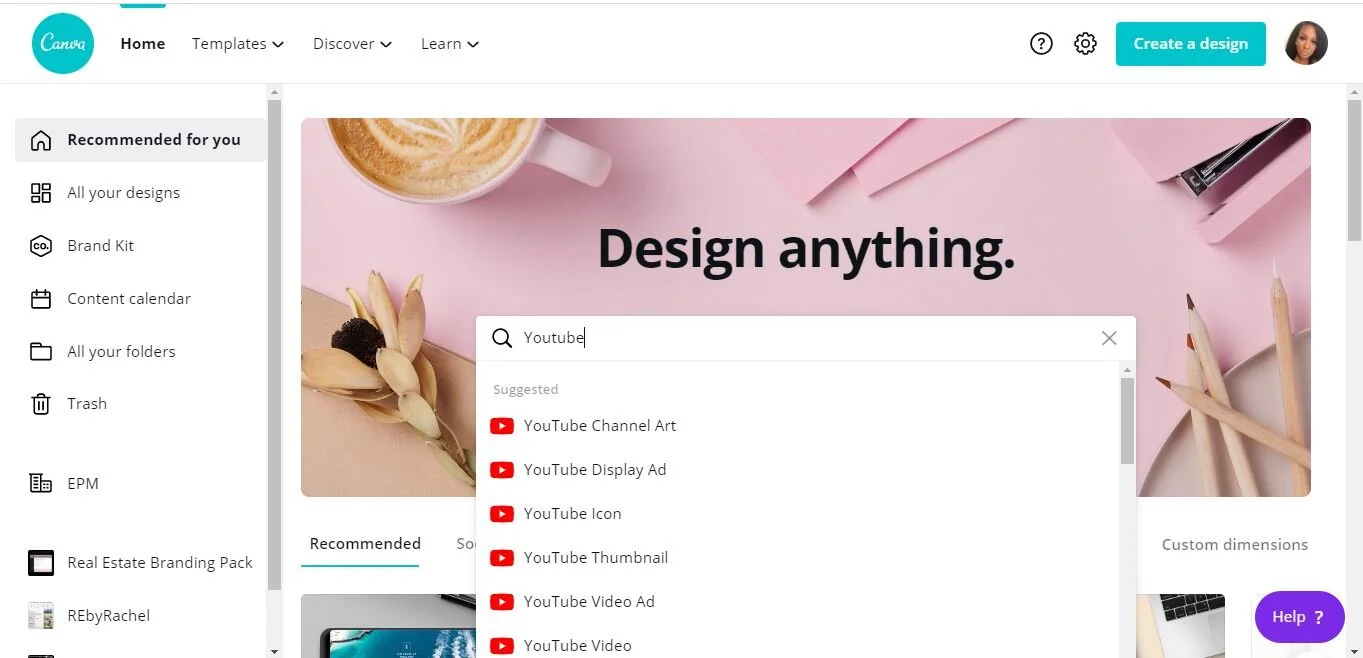This screenshot has width=1363, height=658.
Task: Click the Brand Kit hexagon icon
Action: click(41, 246)
